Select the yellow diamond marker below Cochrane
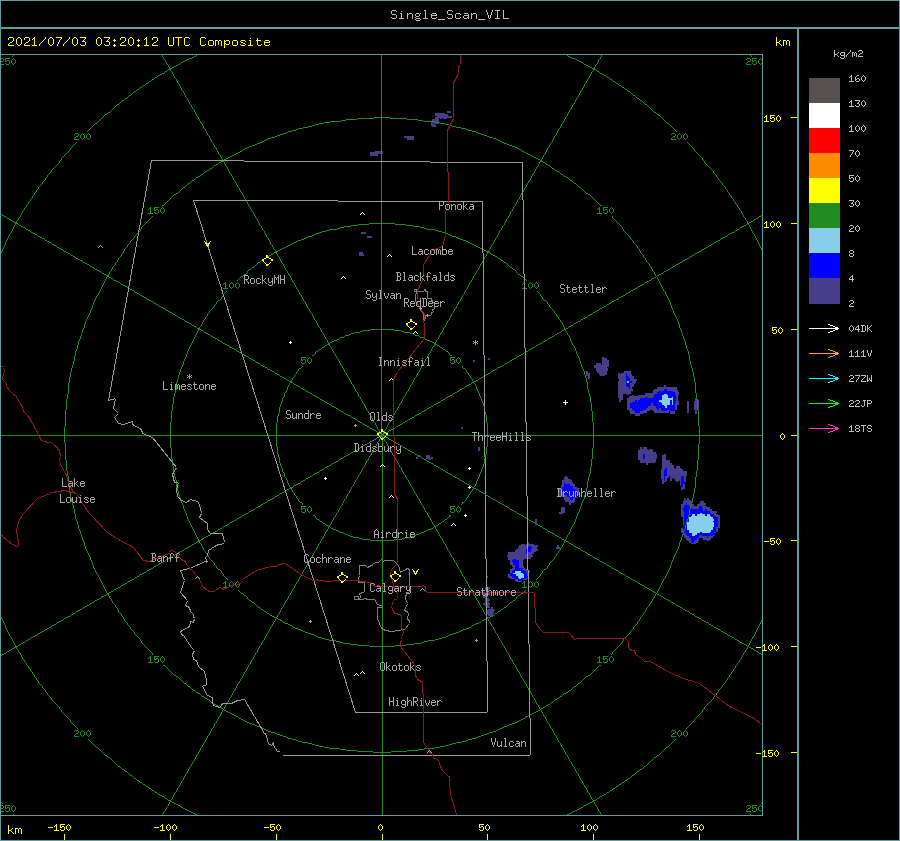 coord(342,577)
